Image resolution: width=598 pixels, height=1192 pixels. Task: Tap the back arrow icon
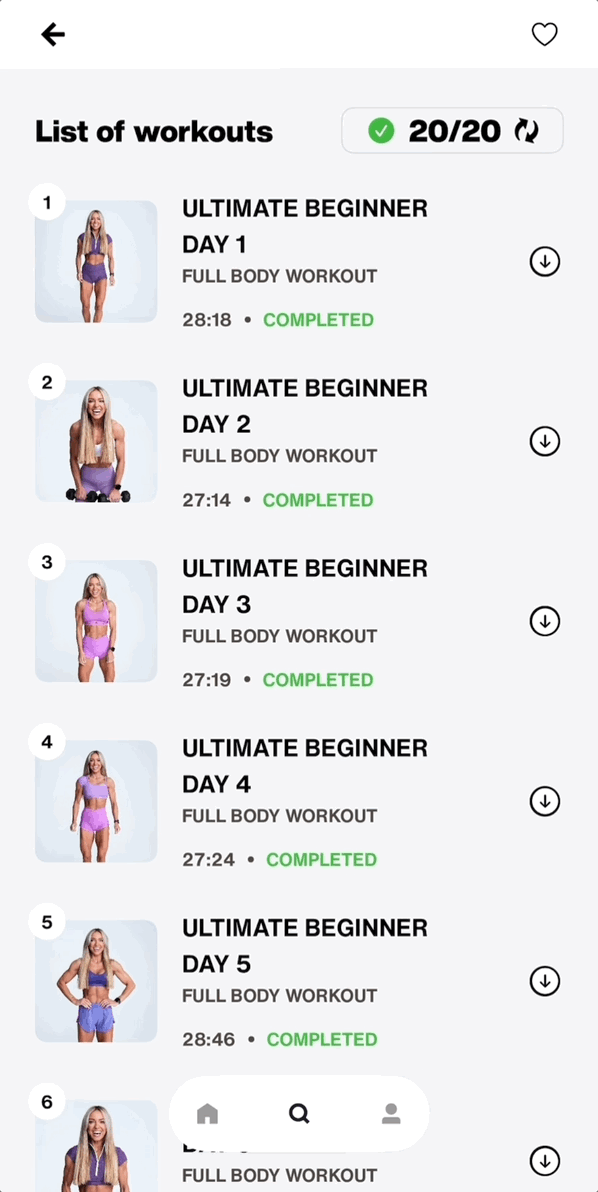click(x=52, y=34)
